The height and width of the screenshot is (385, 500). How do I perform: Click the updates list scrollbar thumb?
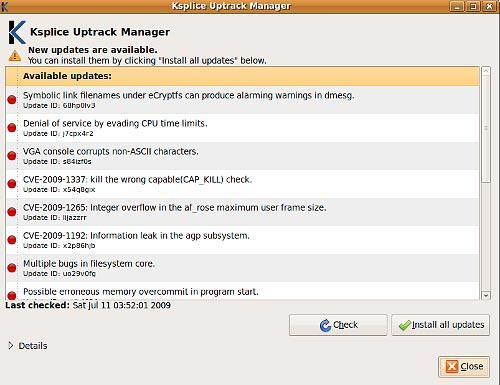486,129
